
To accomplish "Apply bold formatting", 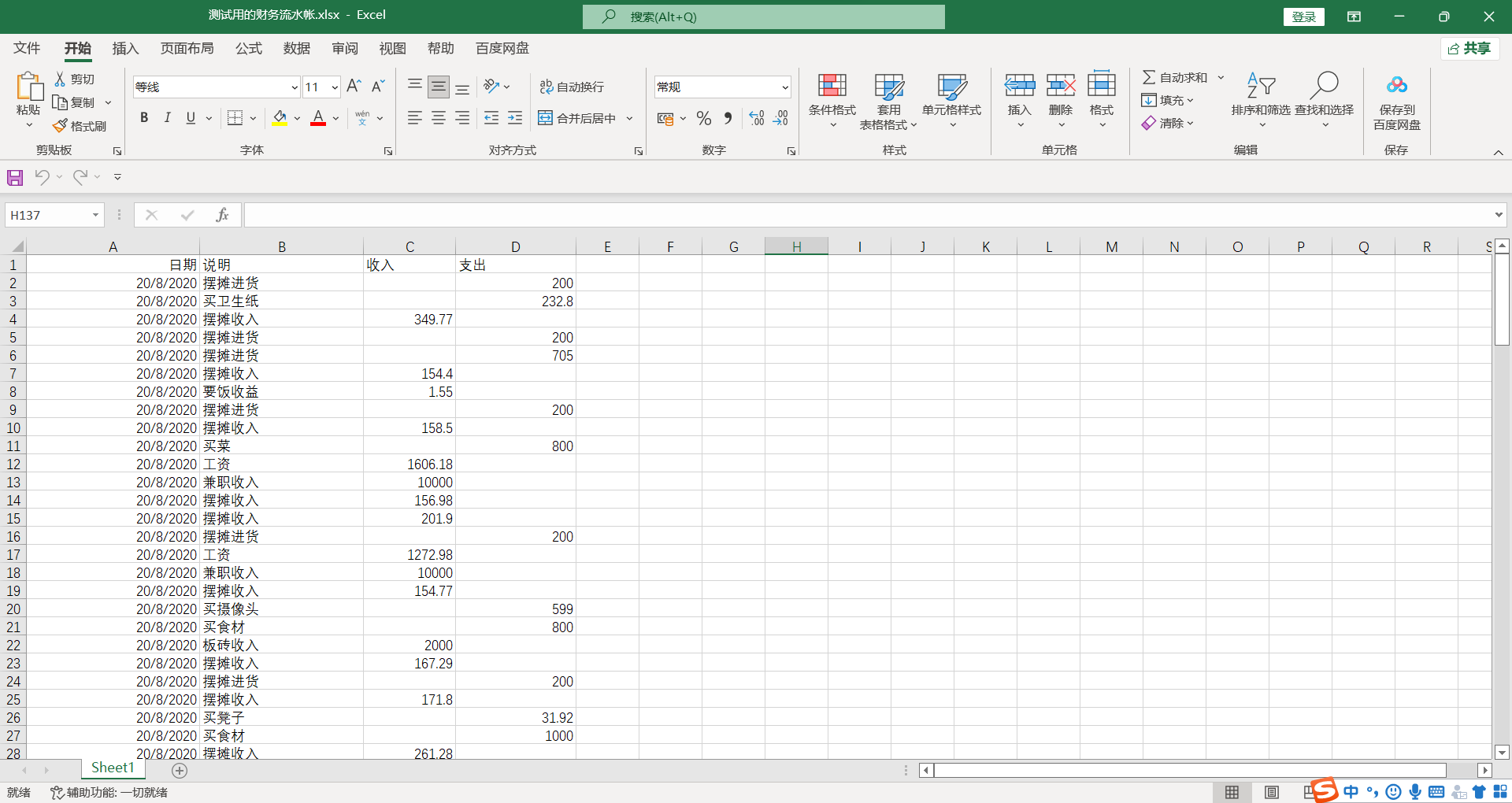I will pyautogui.click(x=143, y=117).
